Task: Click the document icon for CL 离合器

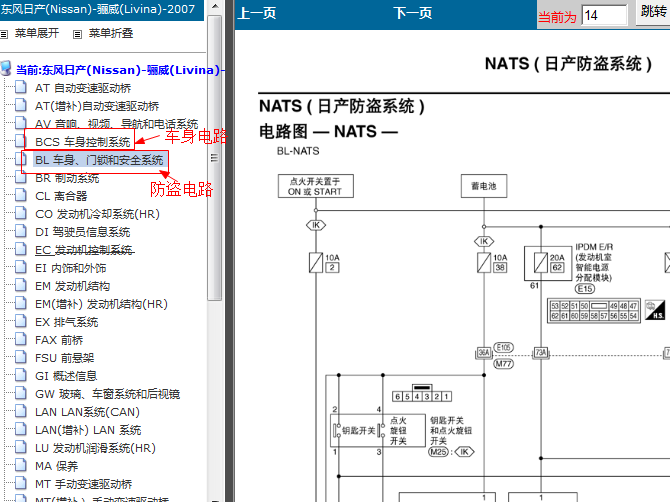Action: tap(21, 195)
